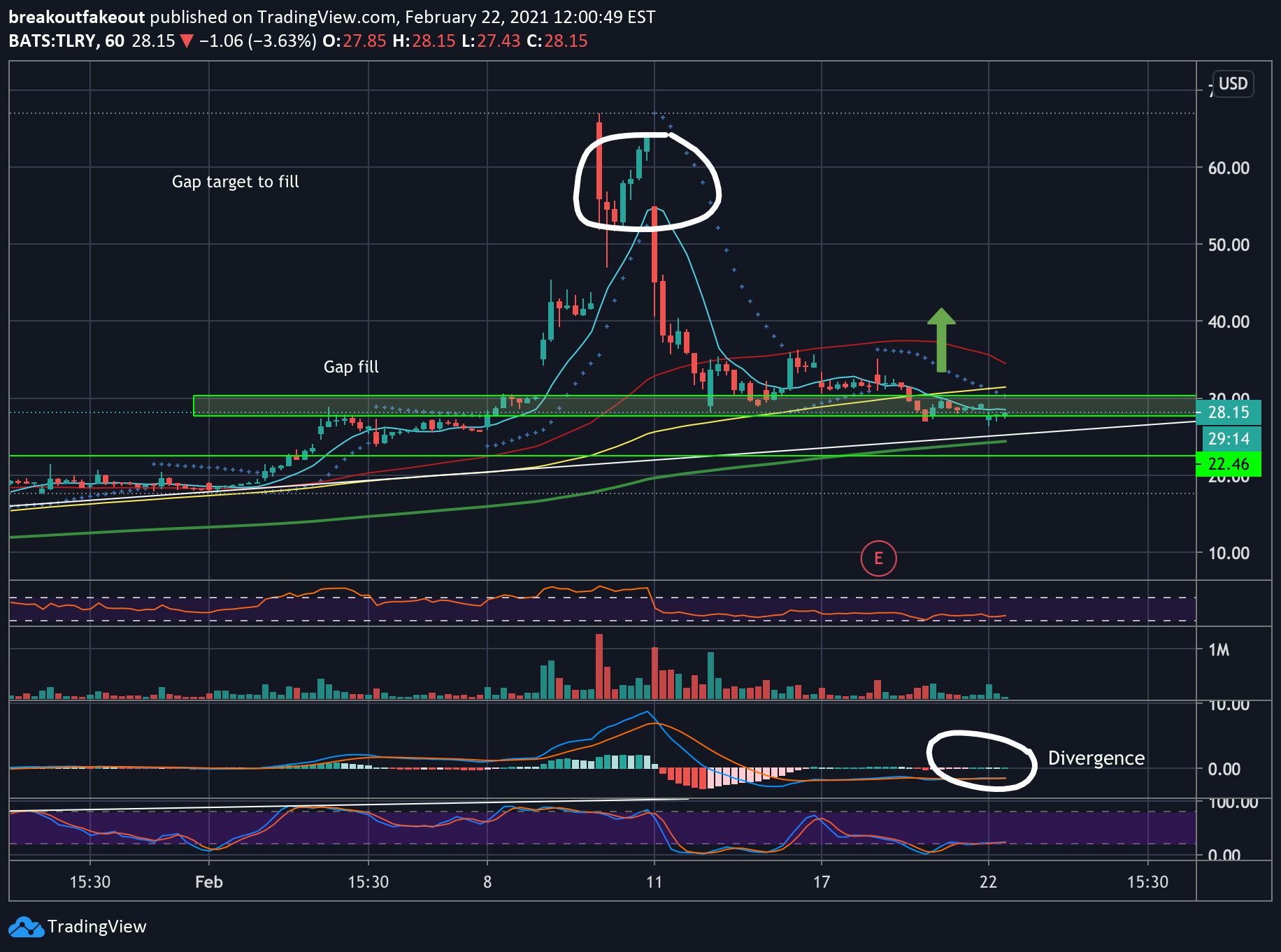The width and height of the screenshot is (1281, 952).
Task: Click the 'Gap target to fill' text label
Action: tap(236, 182)
